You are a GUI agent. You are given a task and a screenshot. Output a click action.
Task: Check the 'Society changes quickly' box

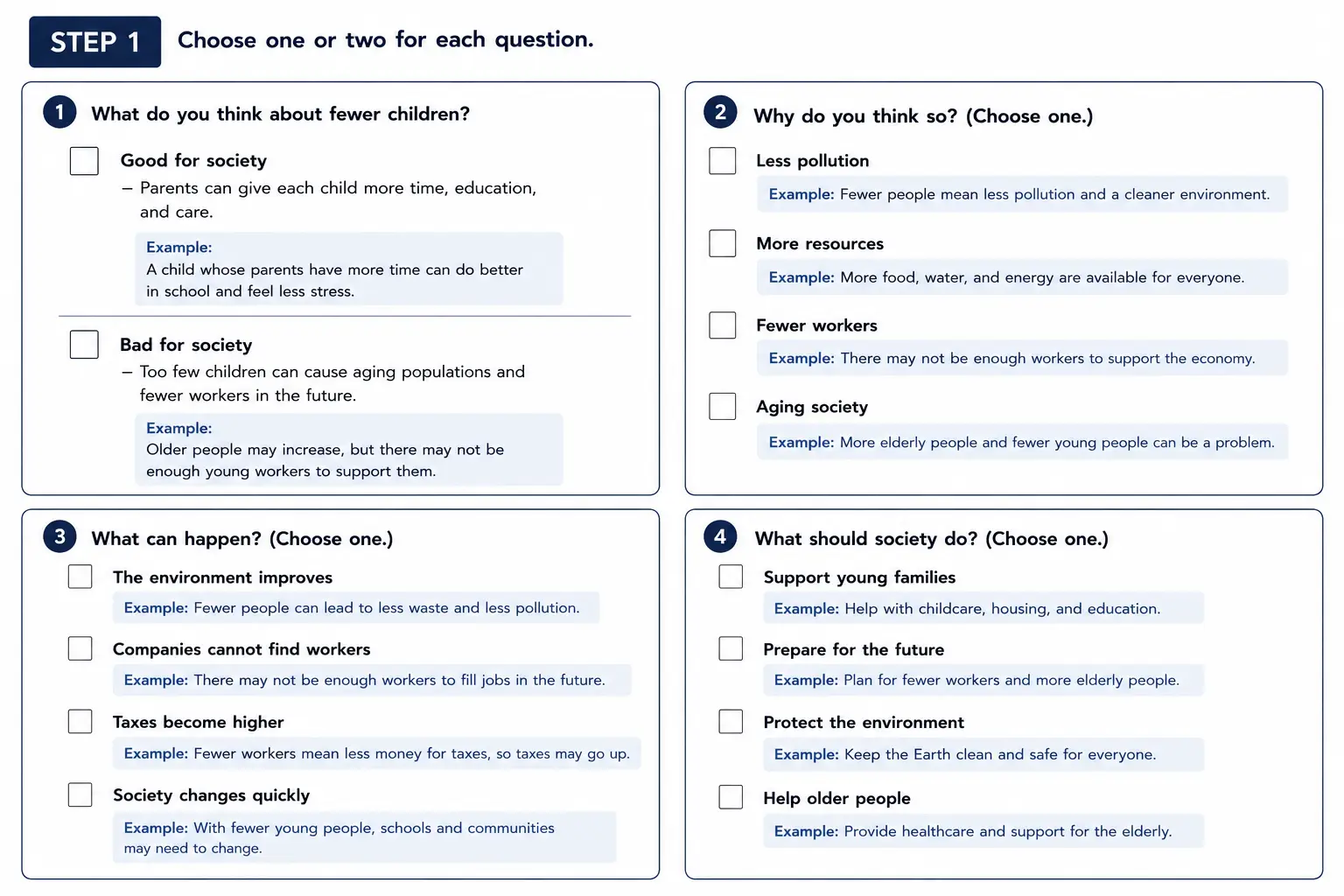coord(80,794)
